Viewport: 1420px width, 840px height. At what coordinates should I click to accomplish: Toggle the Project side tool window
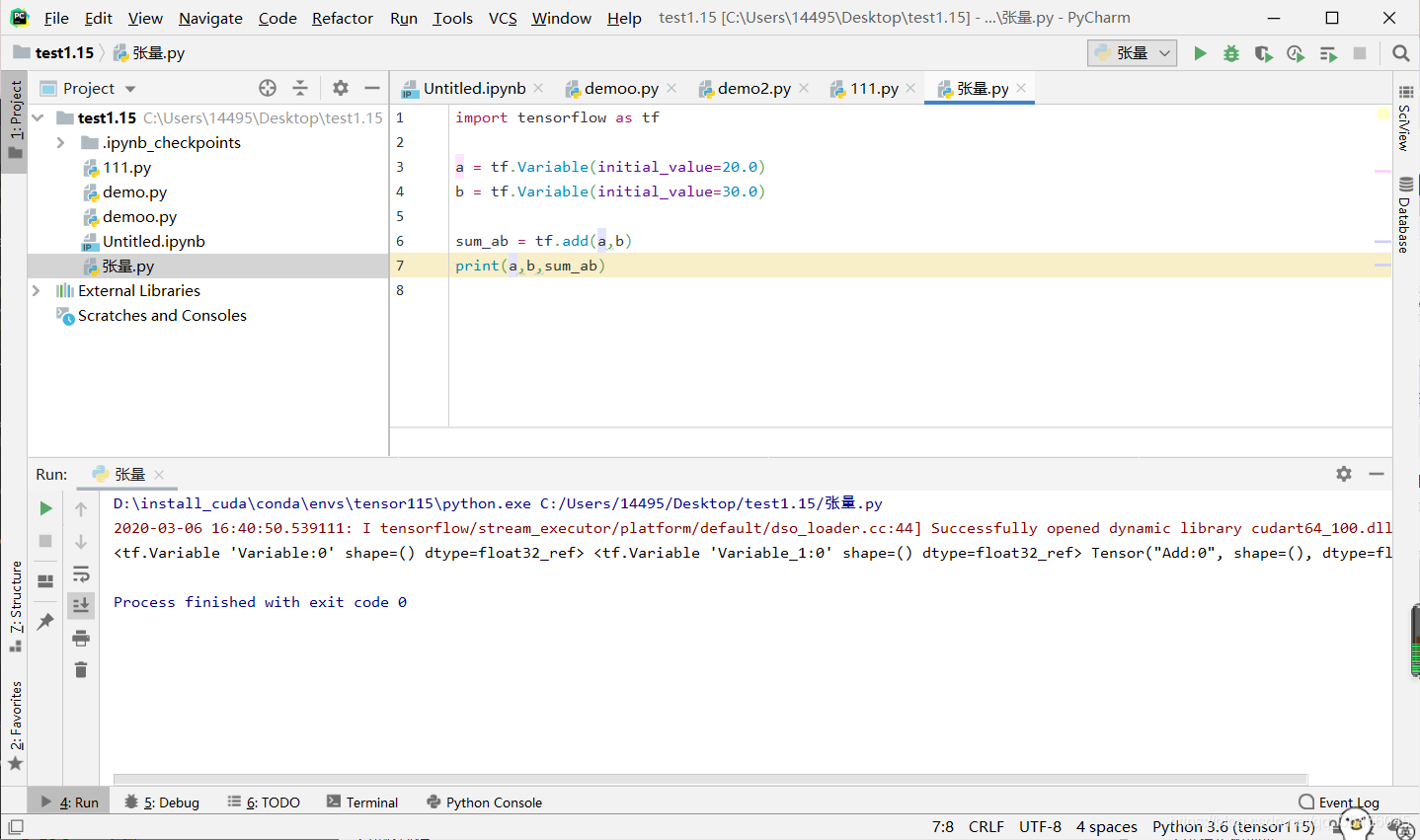tap(15, 120)
